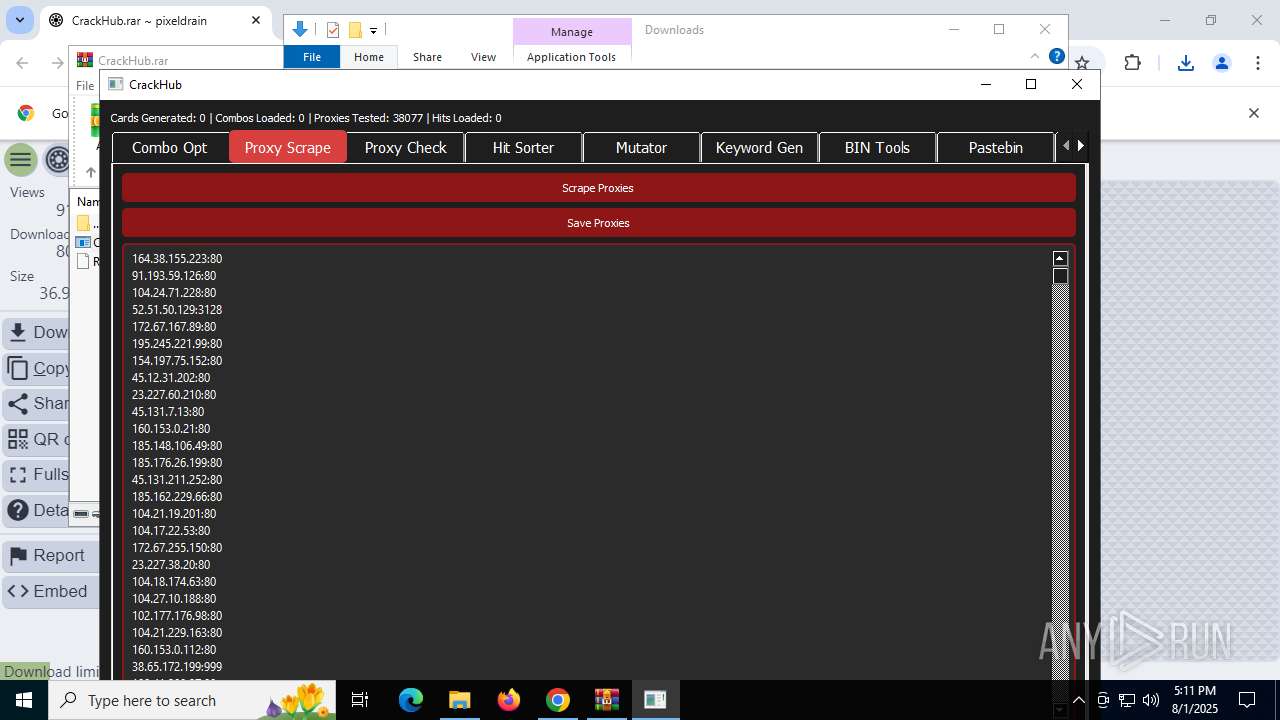The width and height of the screenshot is (1280, 720).
Task: Click pixeldrain round logo icon
Action: coord(58,160)
